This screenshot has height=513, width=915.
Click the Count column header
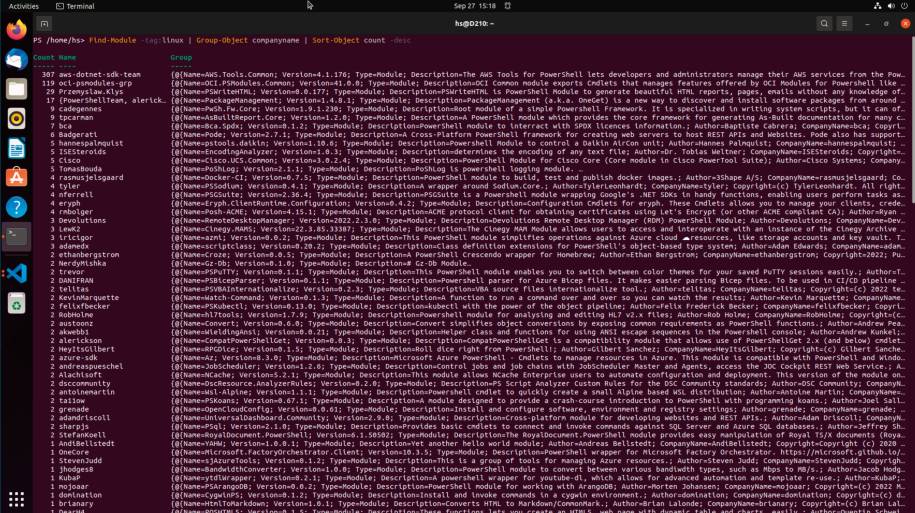point(44,58)
